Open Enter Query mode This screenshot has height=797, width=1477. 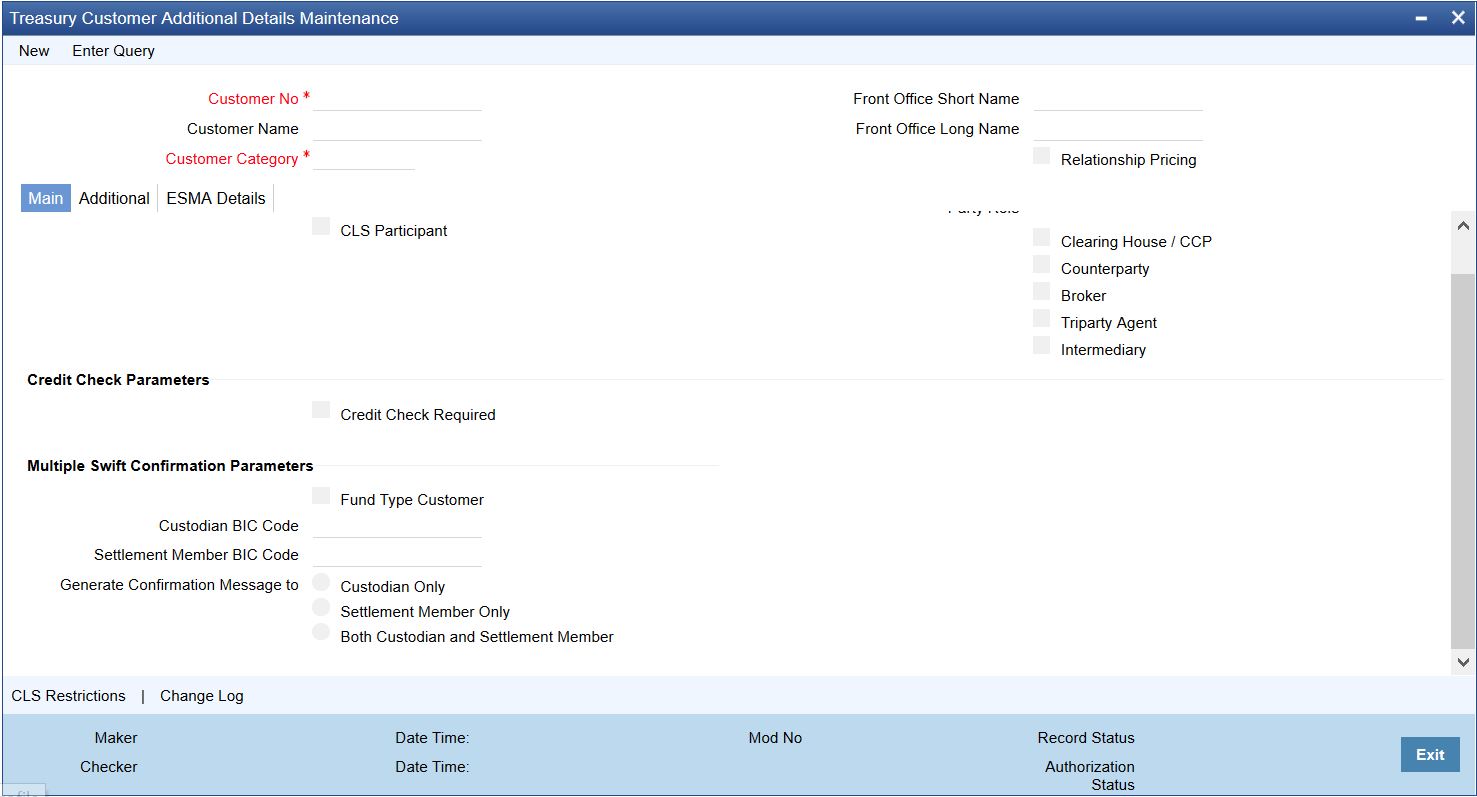coord(113,51)
